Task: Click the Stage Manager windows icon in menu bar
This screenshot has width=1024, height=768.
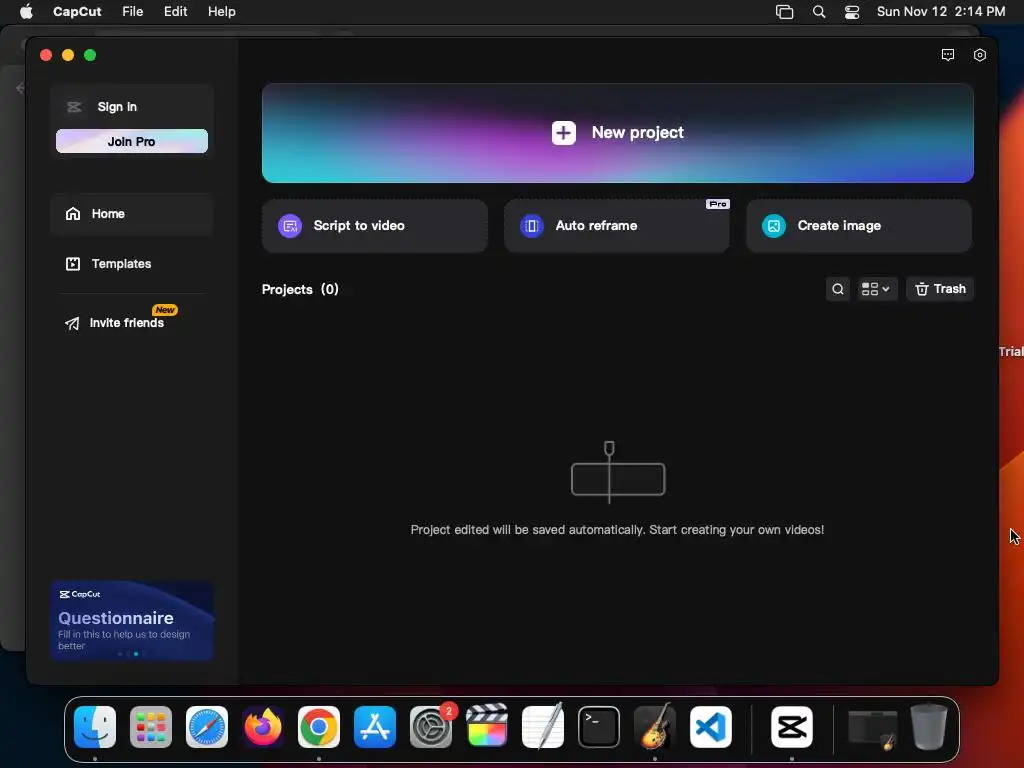Action: (x=784, y=12)
